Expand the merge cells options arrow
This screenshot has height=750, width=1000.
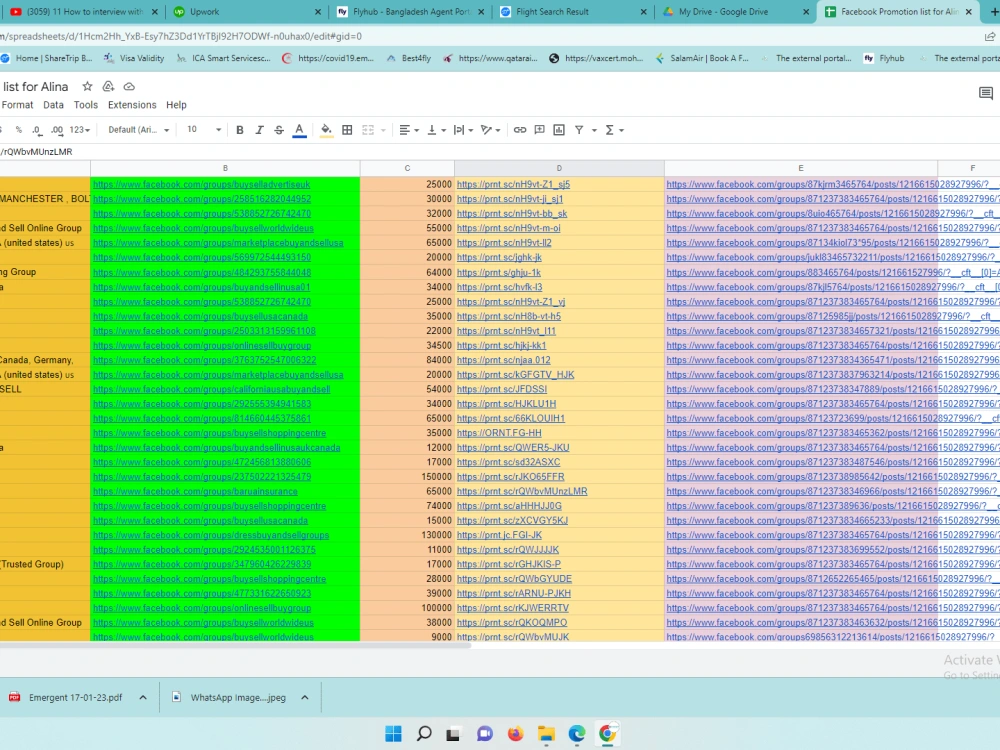pos(383,130)
